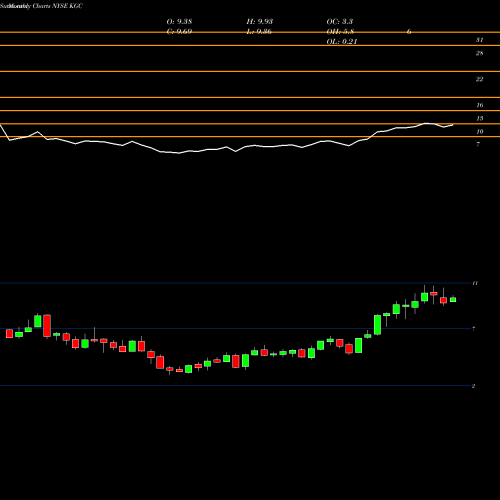
Task: Select the open value 'O: 9.38'
Action: [x=179, y=21]
